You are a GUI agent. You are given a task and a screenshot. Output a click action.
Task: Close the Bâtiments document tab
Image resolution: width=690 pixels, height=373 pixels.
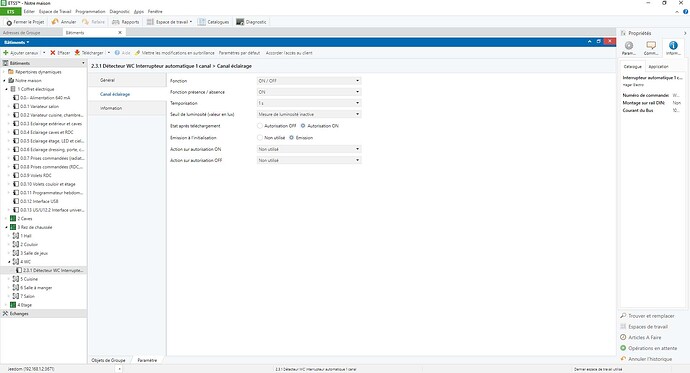point(120,33)
